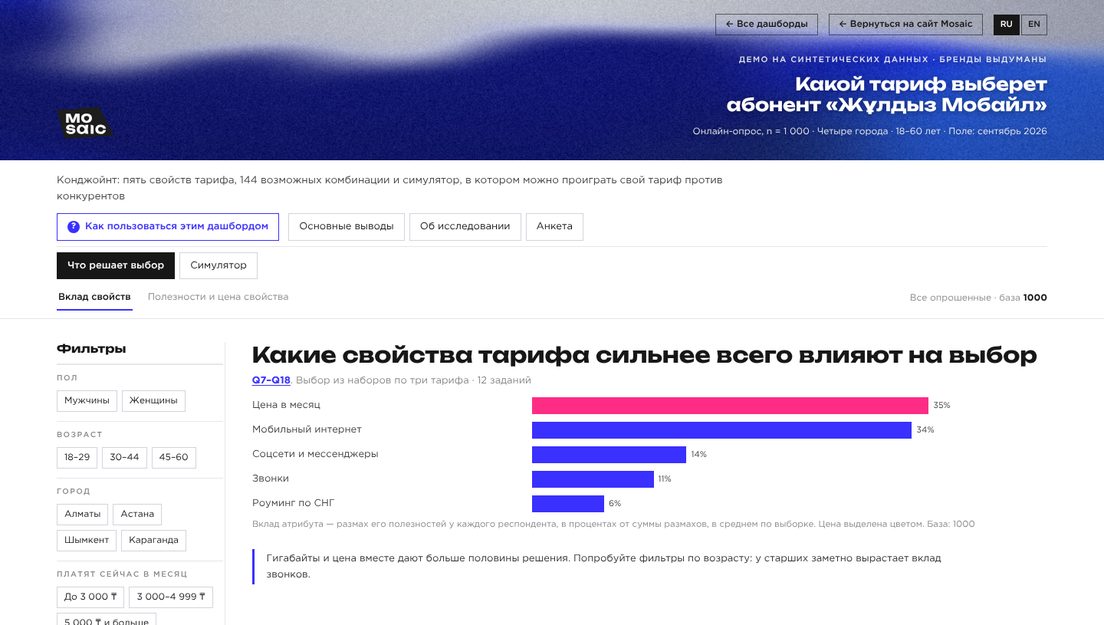
Task: Click the Mosaic logo
Action: pyautogui.click(x=84, y=123)
